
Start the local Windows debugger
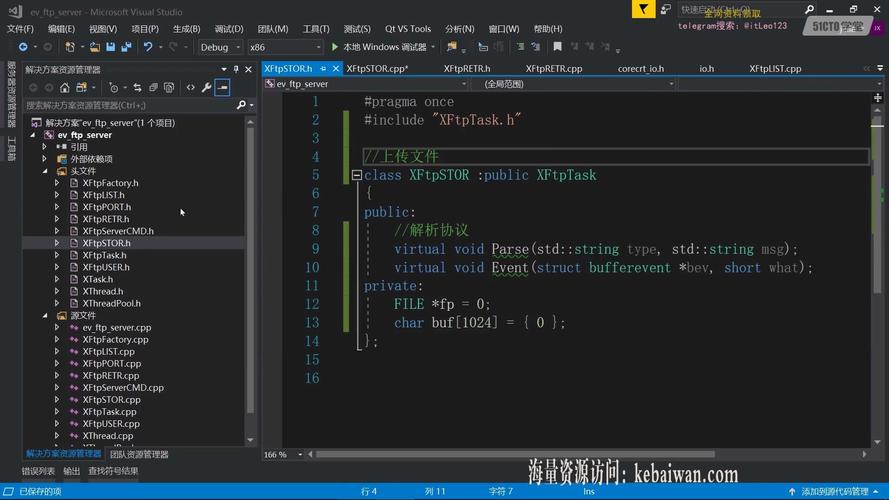pyautogui.click(x=379, y=47)
